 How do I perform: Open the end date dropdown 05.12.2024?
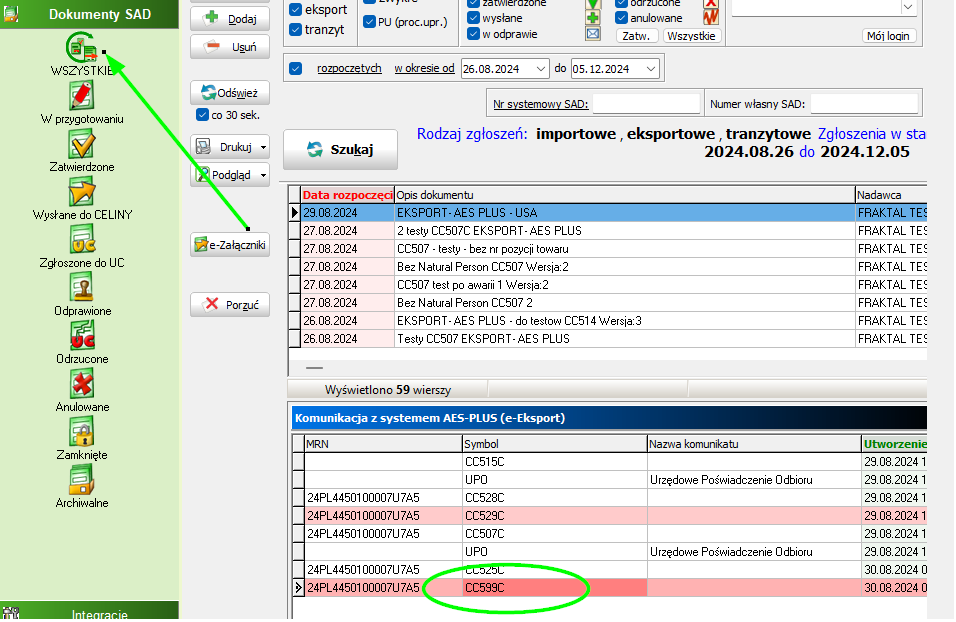click(651, 69)
